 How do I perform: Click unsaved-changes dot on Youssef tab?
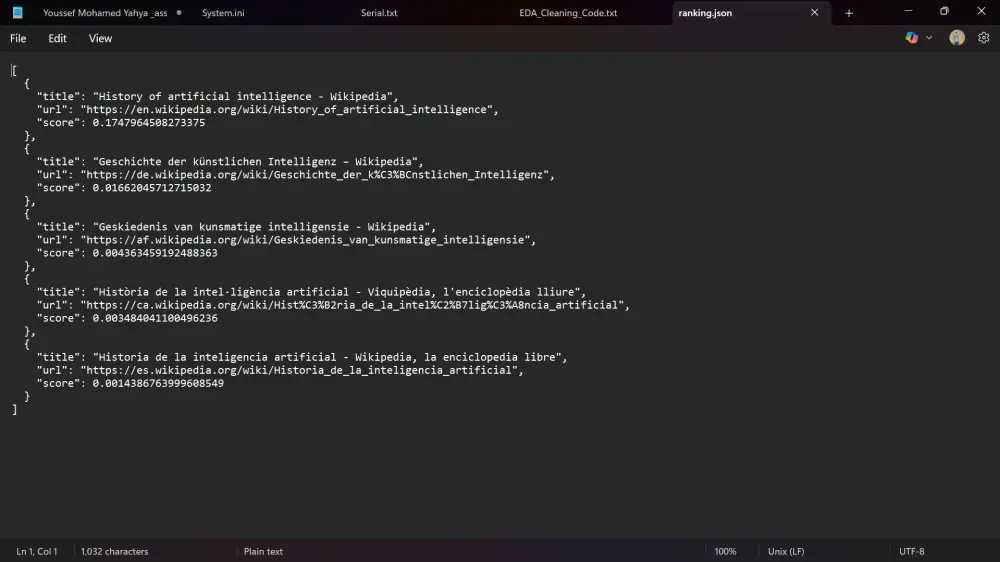(x=179, y=12)
